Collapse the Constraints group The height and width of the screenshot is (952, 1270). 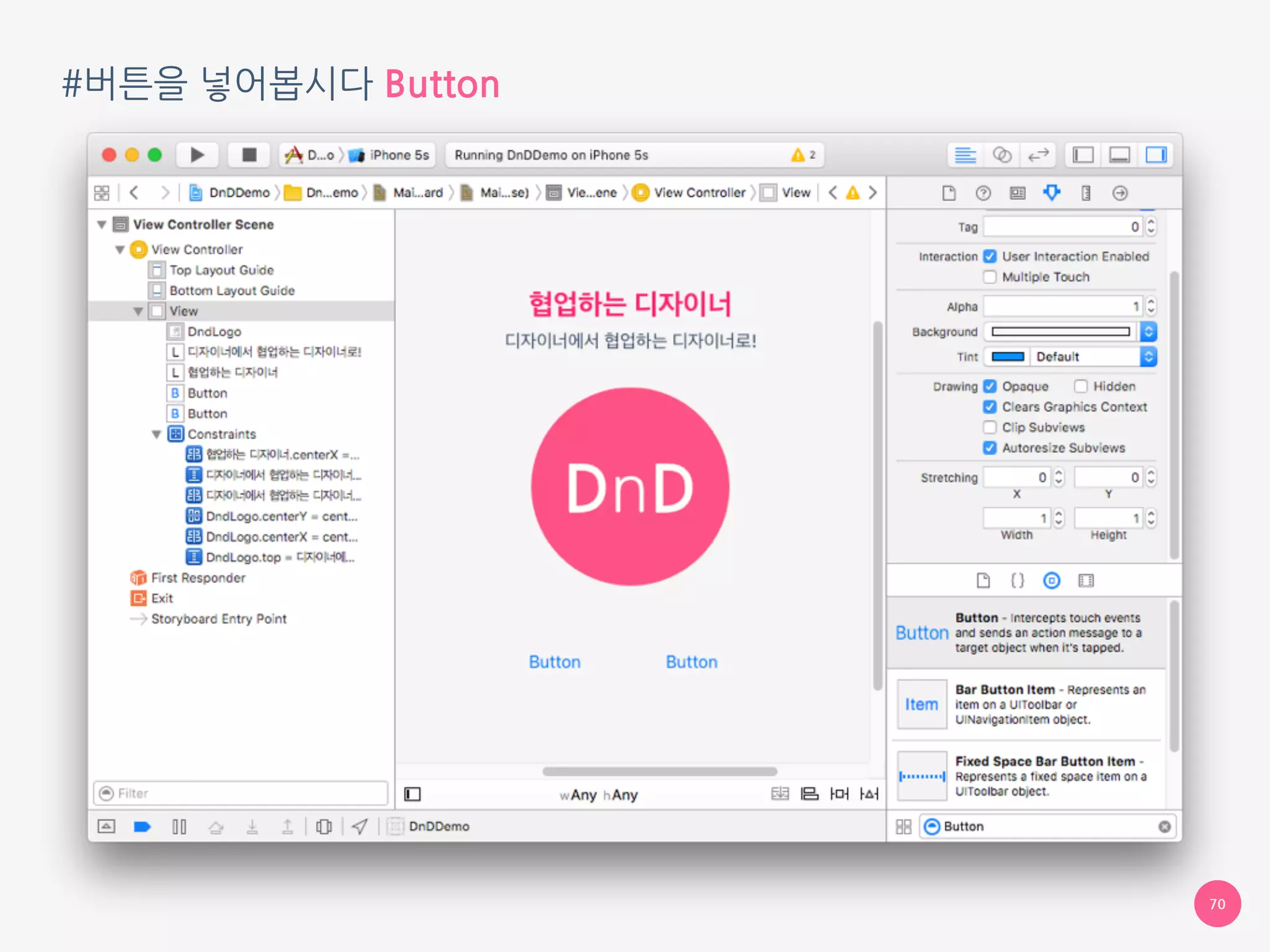click(156, 434)
